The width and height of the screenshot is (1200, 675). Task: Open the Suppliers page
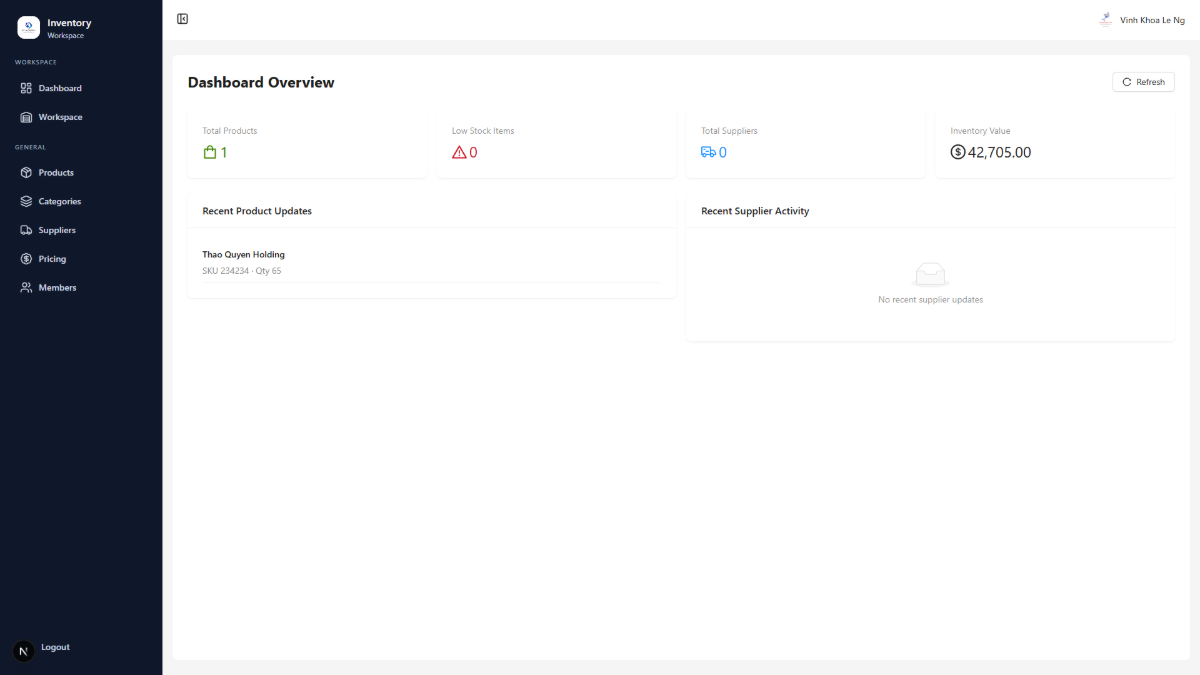coord(57,230)
